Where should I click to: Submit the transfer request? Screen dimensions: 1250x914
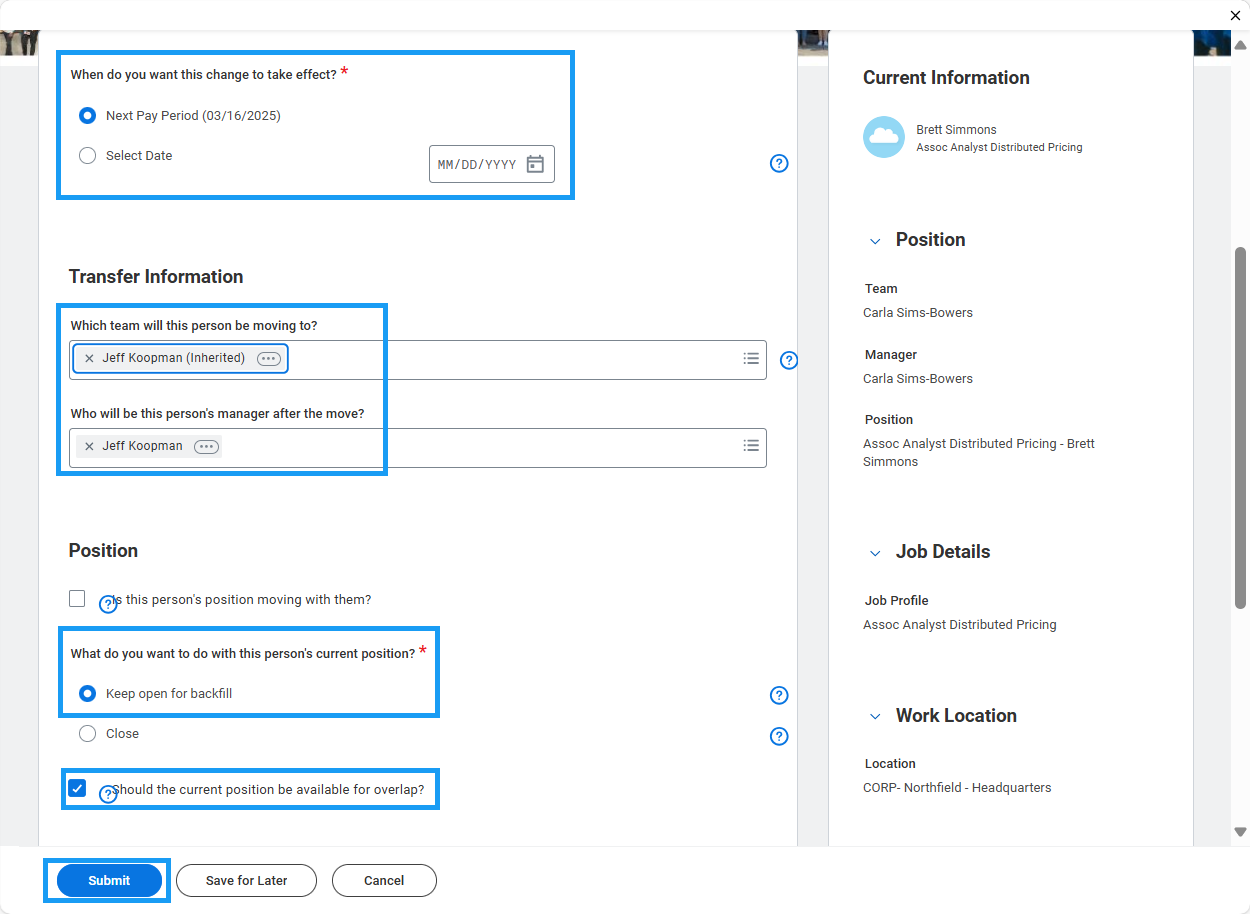pyautogui.click(x=109, y=881)
